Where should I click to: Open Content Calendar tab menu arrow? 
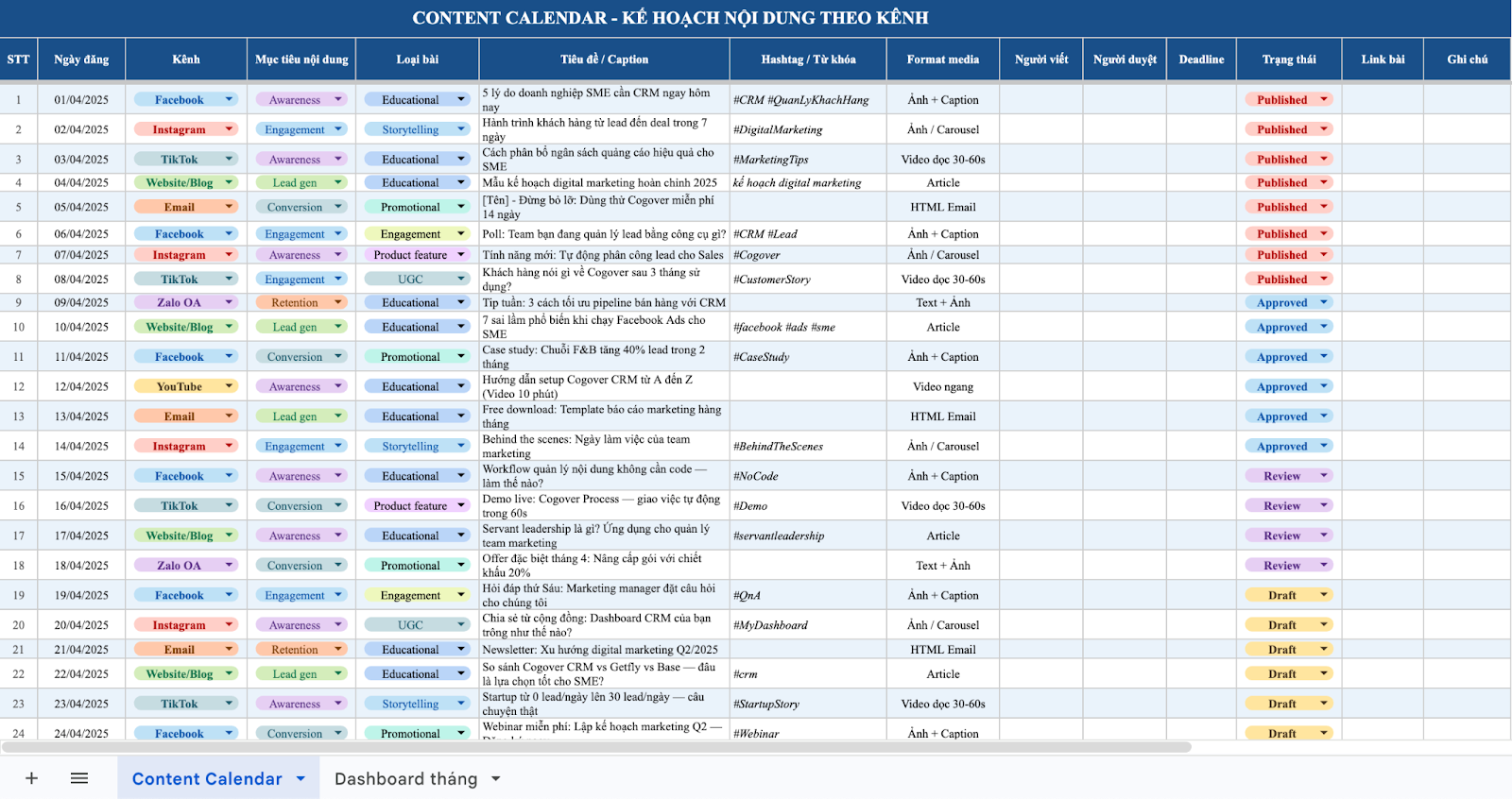301,779
